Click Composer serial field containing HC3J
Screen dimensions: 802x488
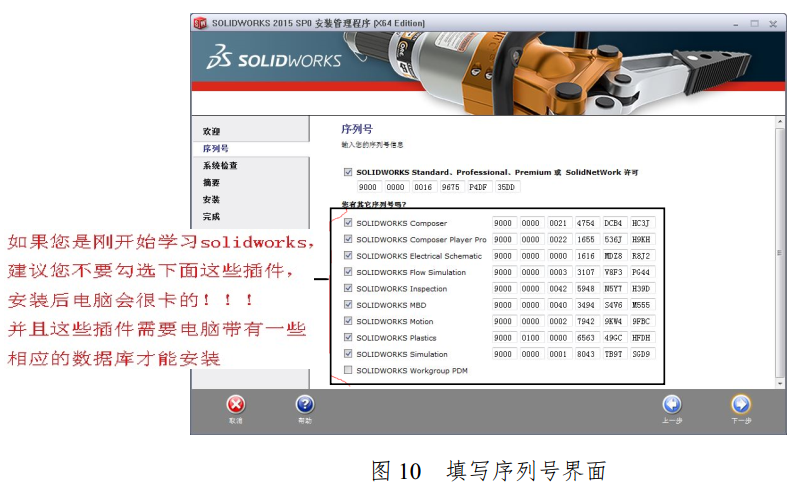641,223
